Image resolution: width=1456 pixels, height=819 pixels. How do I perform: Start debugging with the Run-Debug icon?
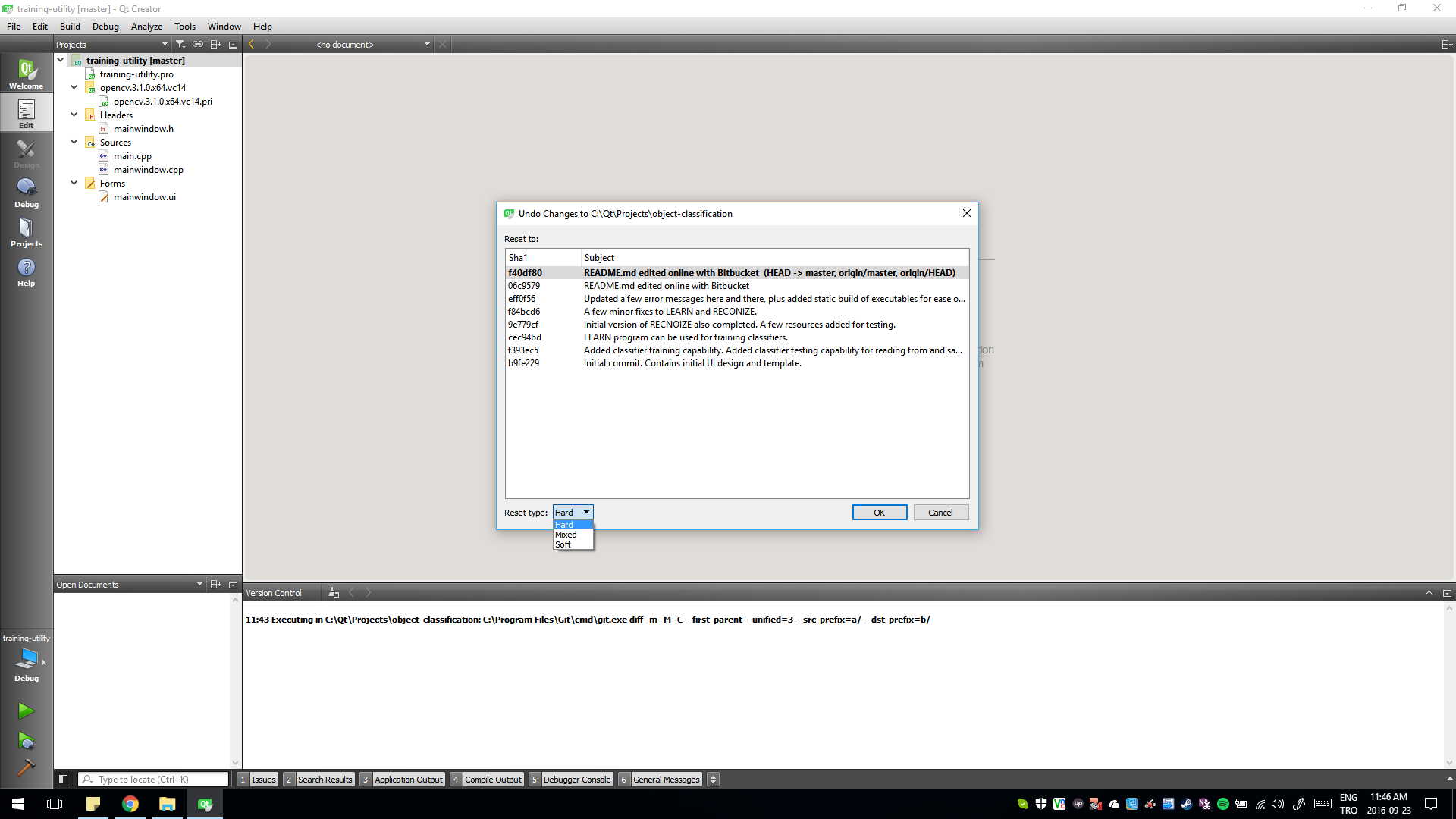tap(26, 740)
